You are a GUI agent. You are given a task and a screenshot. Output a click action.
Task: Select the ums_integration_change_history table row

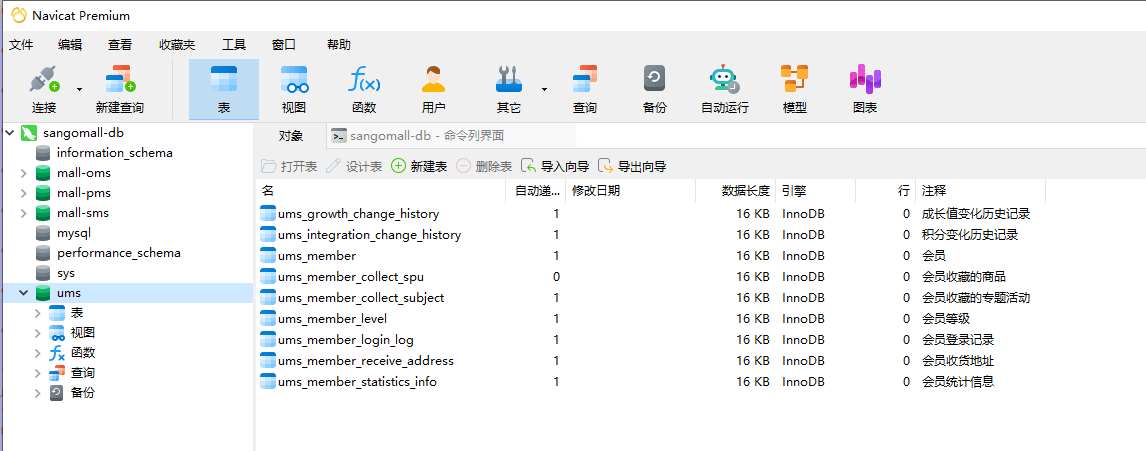click(x=650, y=235)
